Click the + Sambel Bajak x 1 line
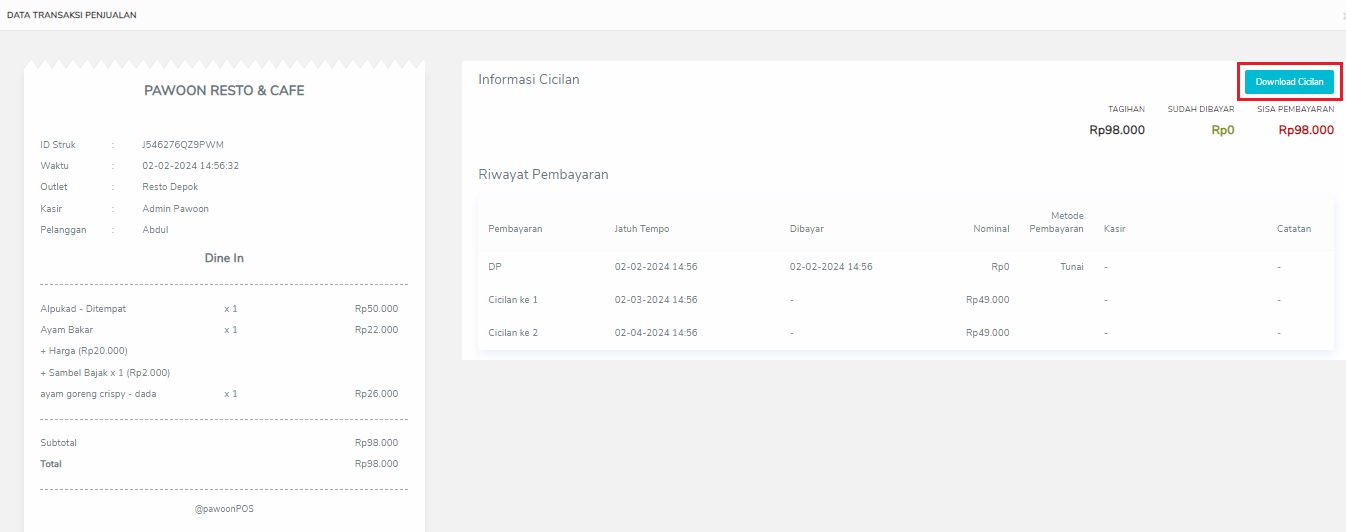Viewport: 1346px width, 532px height. click(105, 373)
